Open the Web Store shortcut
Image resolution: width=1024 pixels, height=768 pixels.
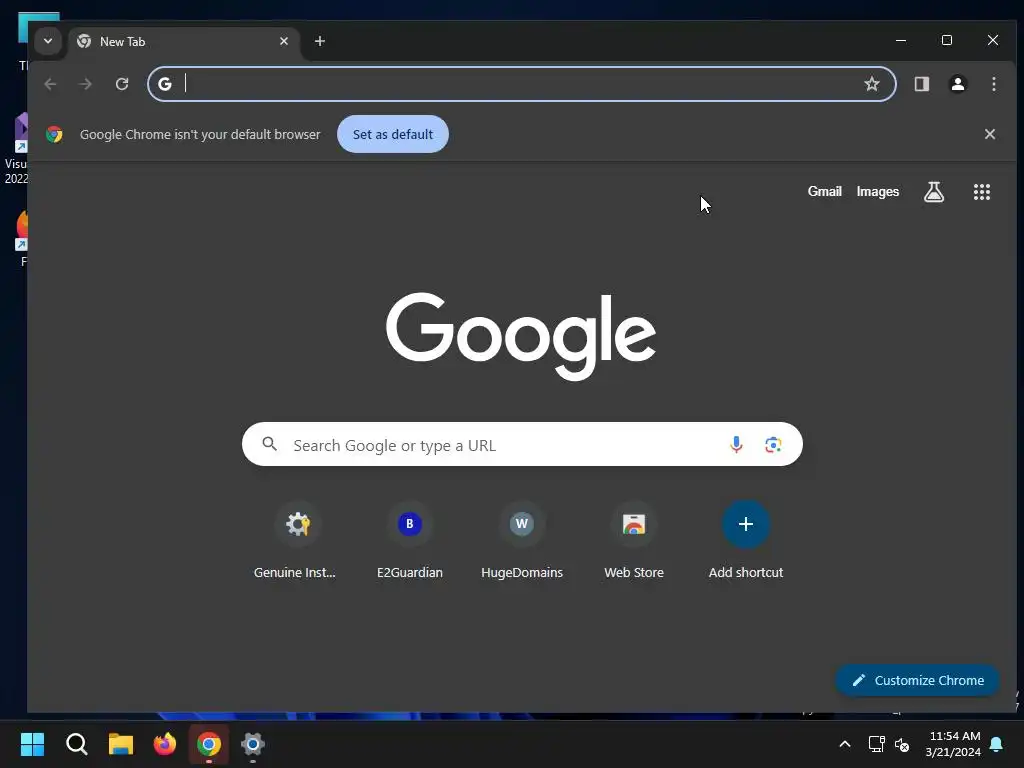coord(634,541)
